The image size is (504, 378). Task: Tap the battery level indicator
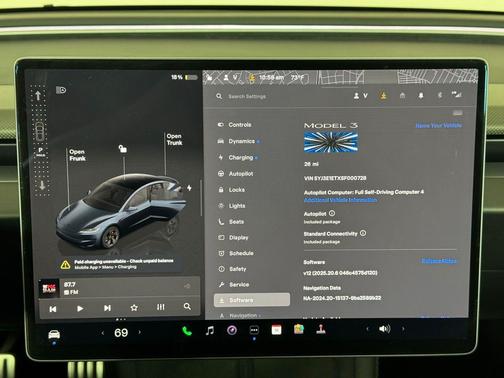coord(184,77)
